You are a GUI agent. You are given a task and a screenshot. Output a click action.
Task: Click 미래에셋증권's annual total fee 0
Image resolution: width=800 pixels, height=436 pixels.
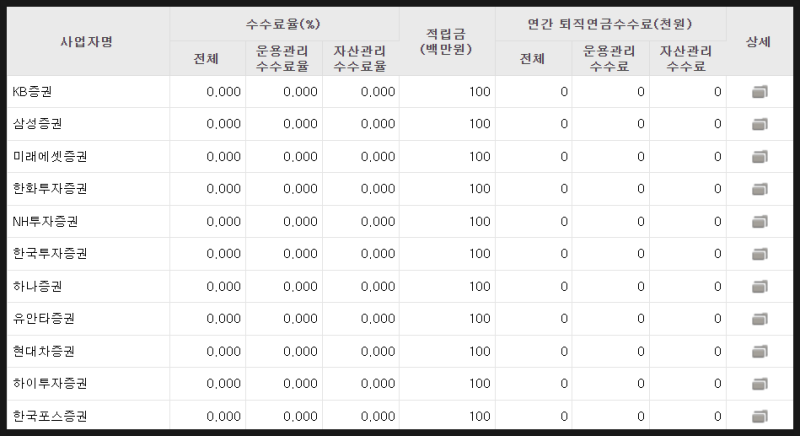point(564,157)
